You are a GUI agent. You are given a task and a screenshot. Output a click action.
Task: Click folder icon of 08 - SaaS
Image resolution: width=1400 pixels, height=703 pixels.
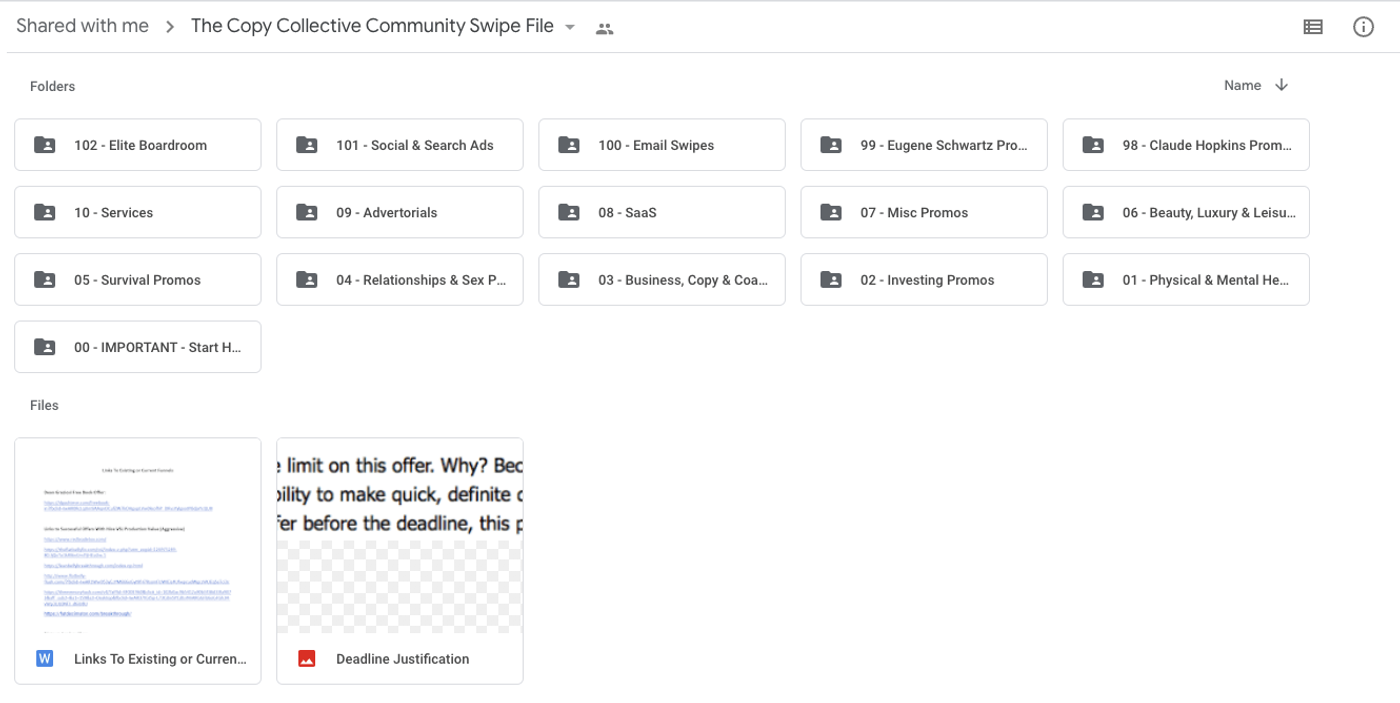569,212
